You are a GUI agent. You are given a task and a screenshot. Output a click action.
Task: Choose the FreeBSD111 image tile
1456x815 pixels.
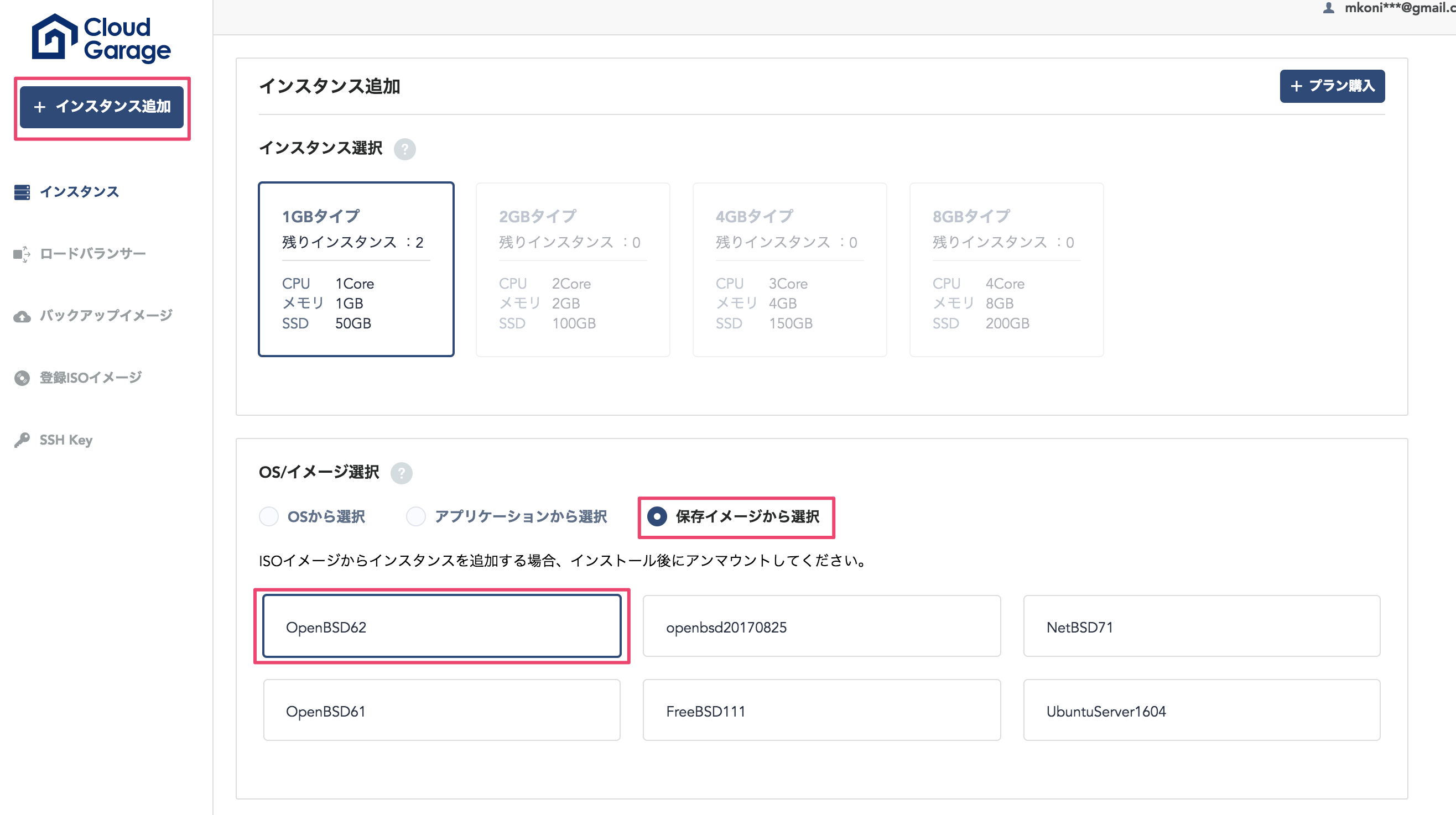[x=821, y=710]
